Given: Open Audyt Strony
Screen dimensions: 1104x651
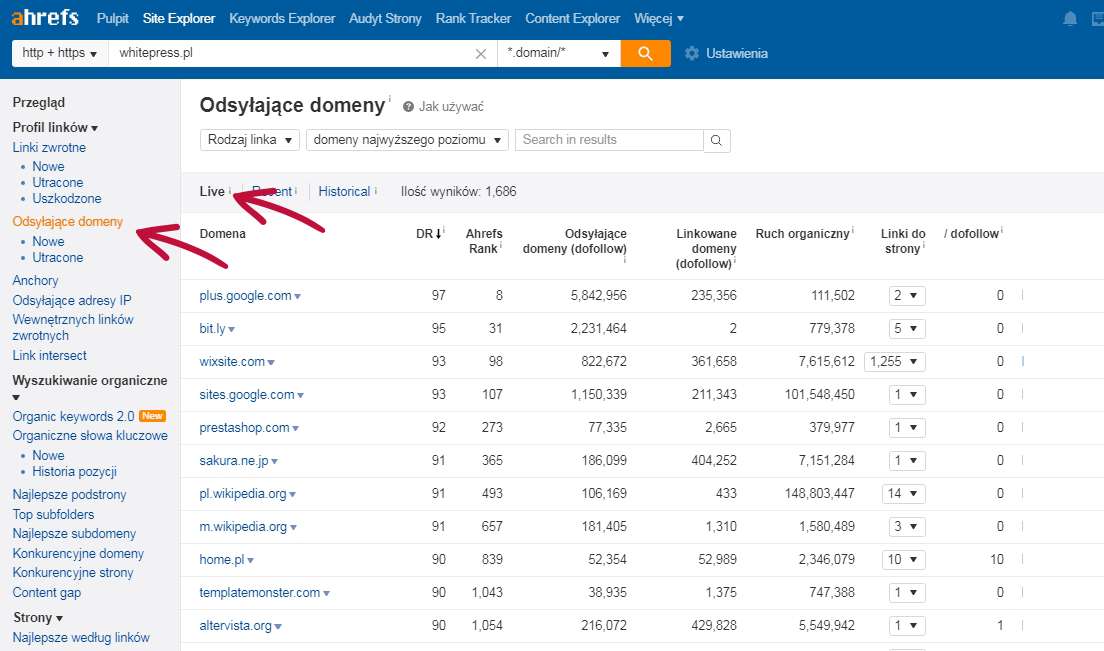Looking at the screenshot, I should point(385,18).
